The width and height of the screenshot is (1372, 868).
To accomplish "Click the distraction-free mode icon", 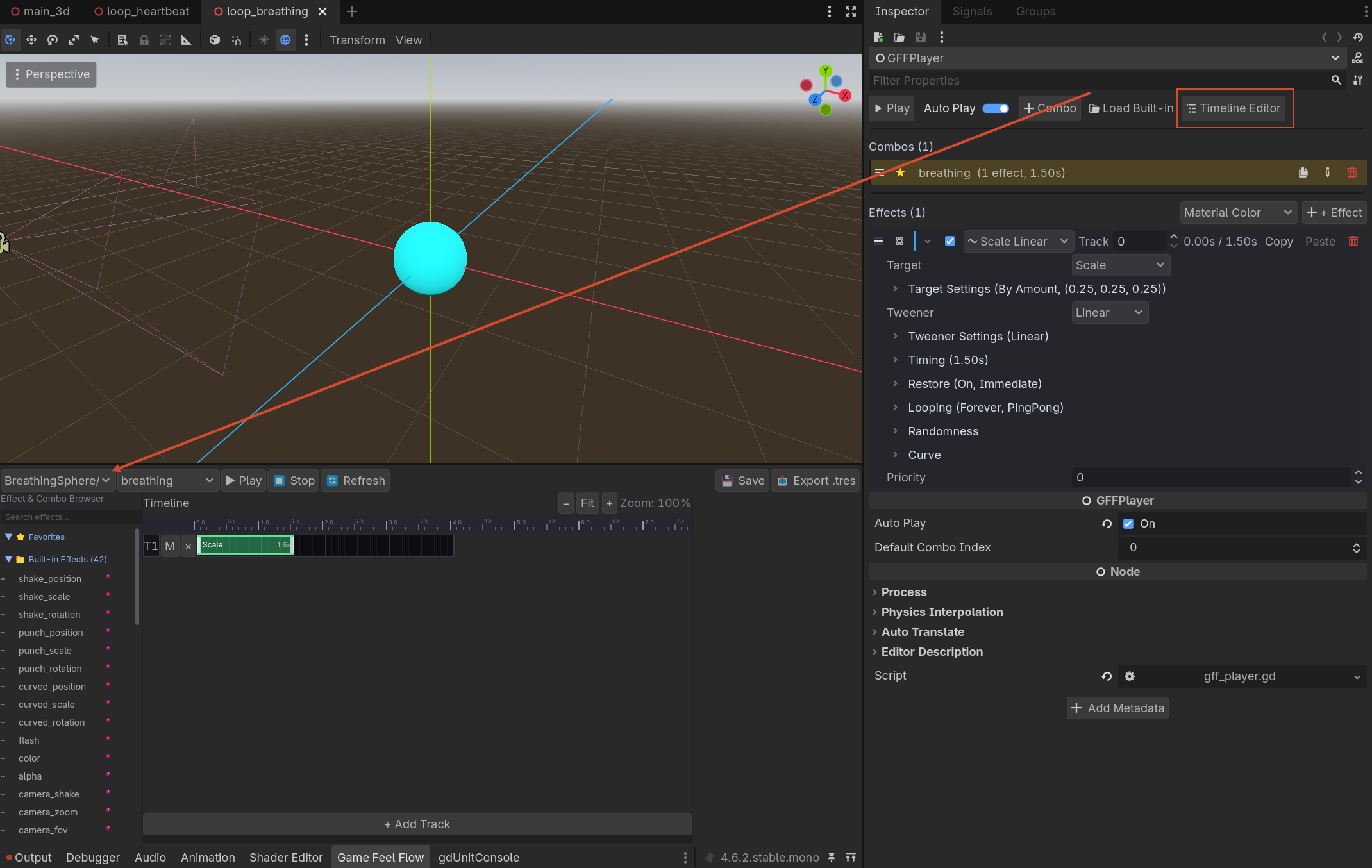I will tap(851, 12).
